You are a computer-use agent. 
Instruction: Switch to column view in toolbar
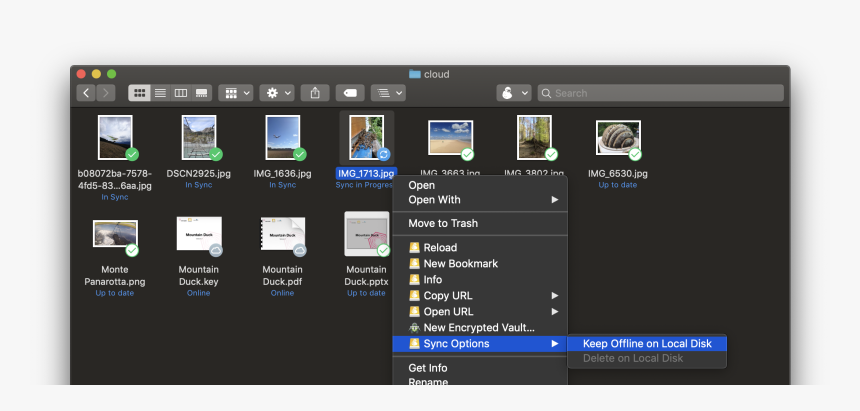tap(181, 93)
